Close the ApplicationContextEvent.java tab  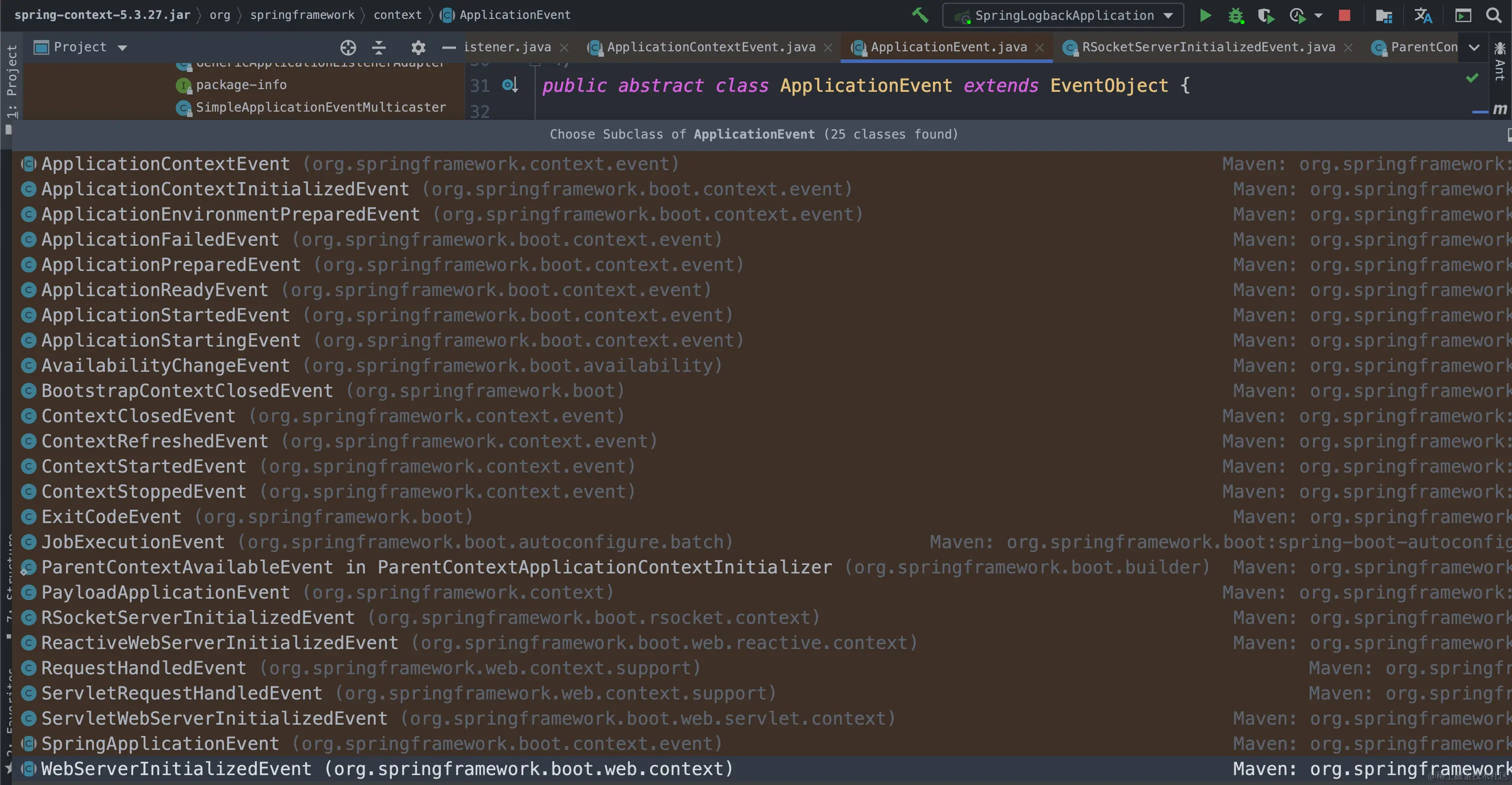click(x=828, y=47)
